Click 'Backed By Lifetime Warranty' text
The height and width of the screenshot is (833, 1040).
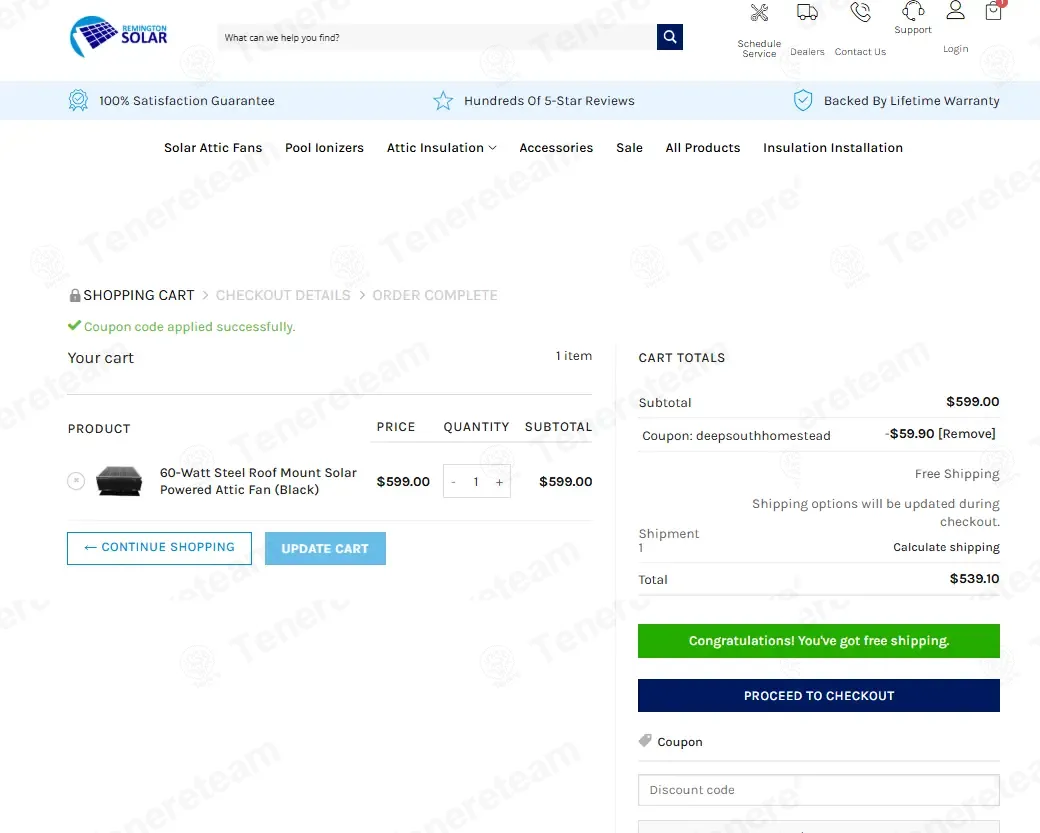pyautogui.click(x=911, y=101)
